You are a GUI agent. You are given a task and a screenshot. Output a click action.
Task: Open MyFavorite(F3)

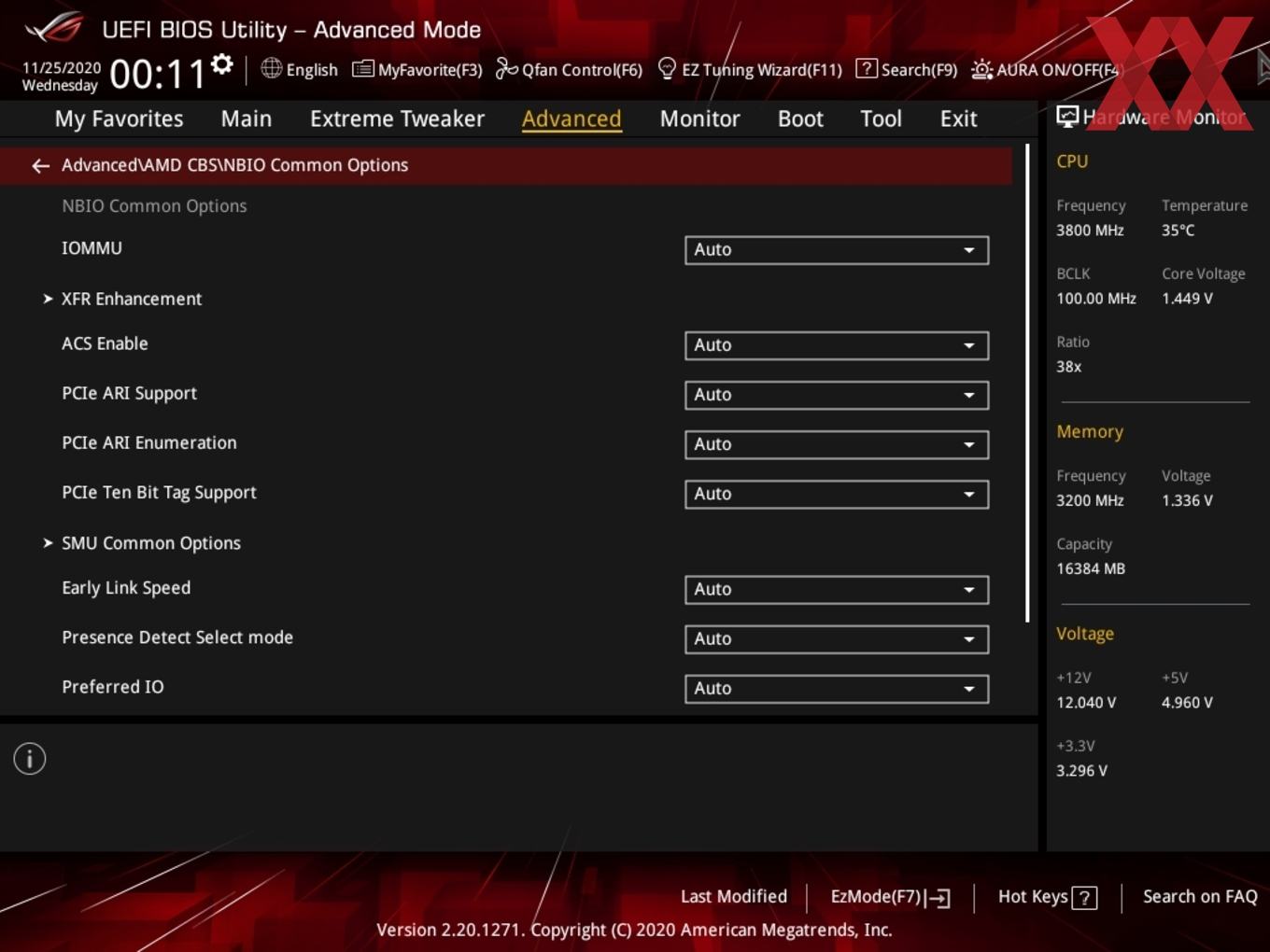coord(417,69)
